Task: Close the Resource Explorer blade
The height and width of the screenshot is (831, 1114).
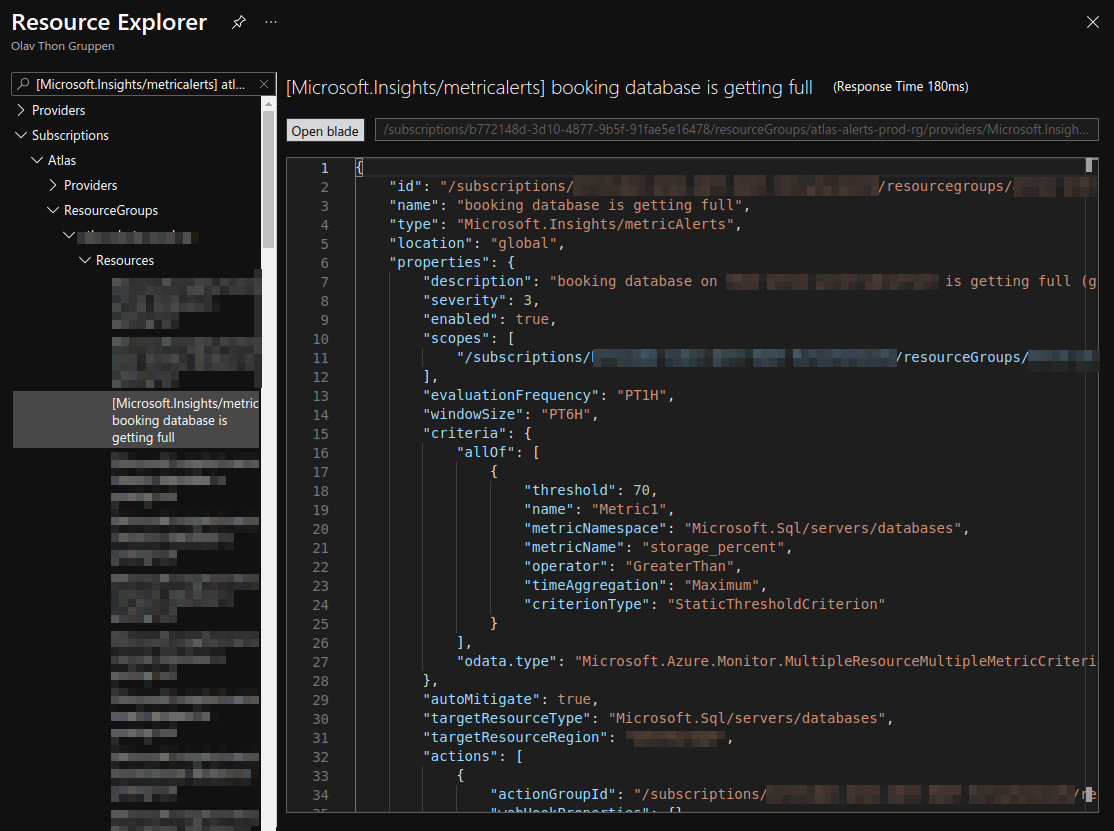Action: [x=1092, y=21]
